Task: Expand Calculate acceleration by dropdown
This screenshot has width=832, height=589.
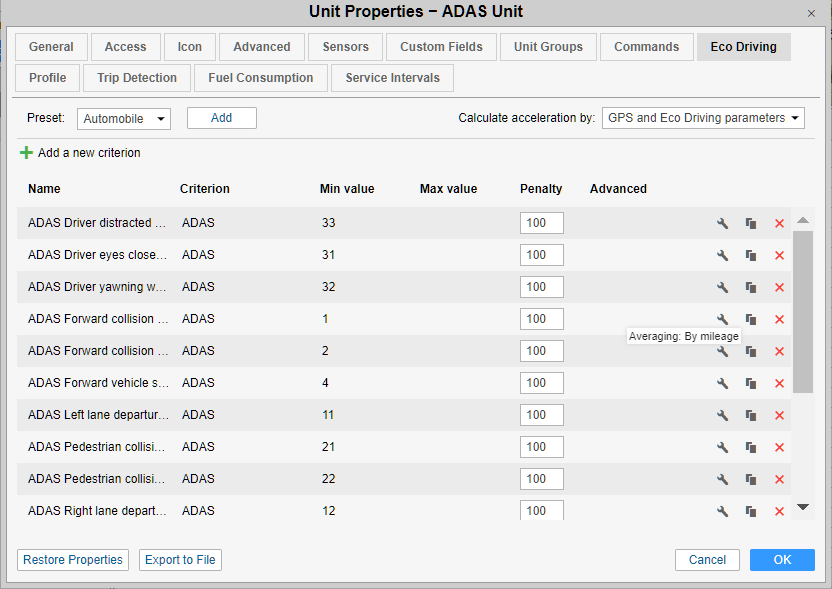Action: coord(703,118)
